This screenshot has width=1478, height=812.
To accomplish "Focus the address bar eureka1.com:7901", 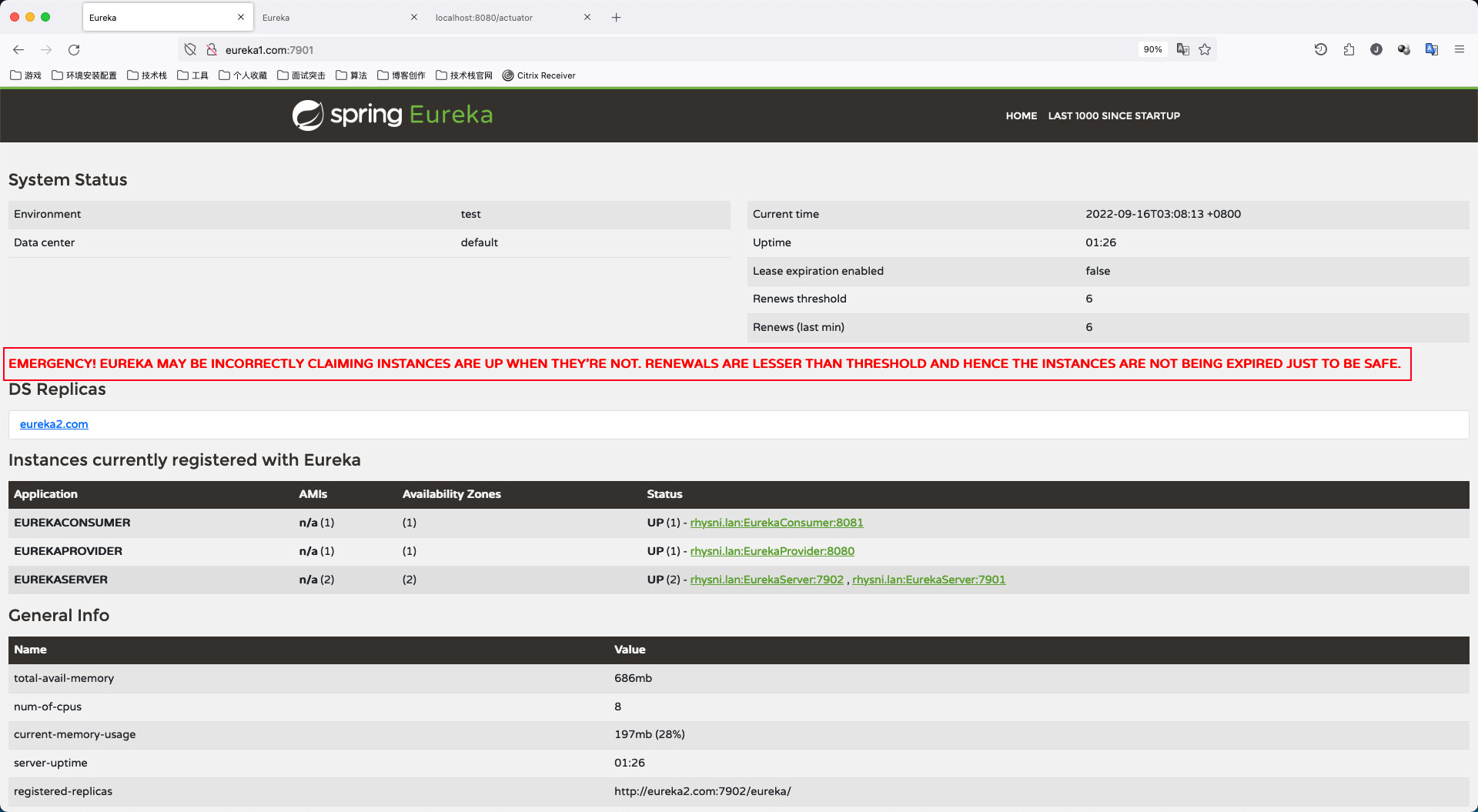I will point(677,49).
